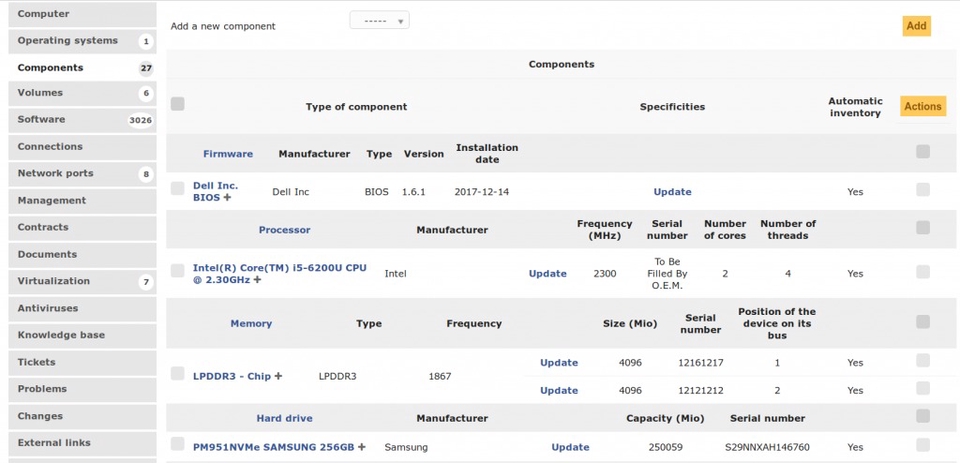
Task: Check the LPDDR3 - Chip row left checkbox
Action: click(178, 373)
